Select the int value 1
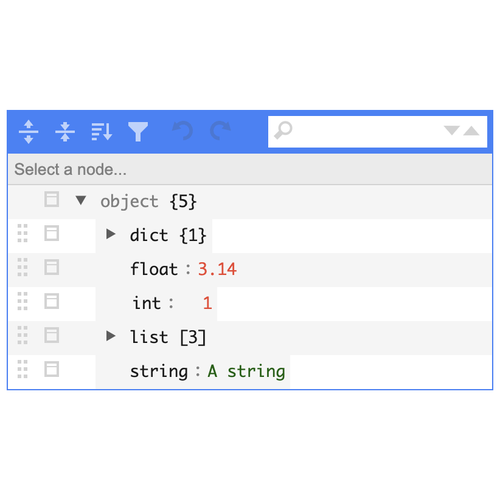The width and height of the screenshot is (500, 500). [207, 303]
